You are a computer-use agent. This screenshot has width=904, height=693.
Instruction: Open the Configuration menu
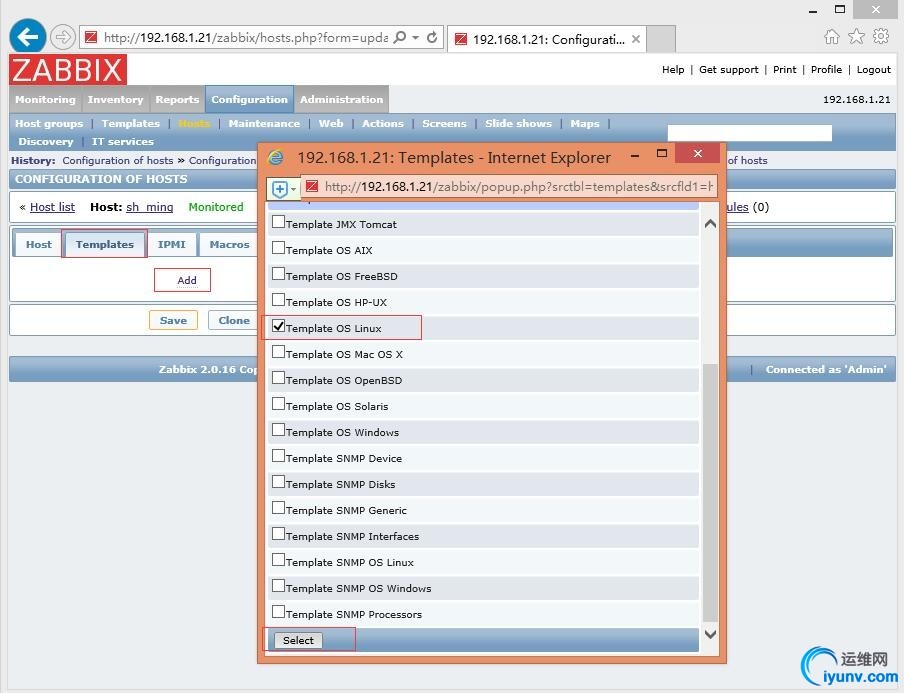point(249,99)
